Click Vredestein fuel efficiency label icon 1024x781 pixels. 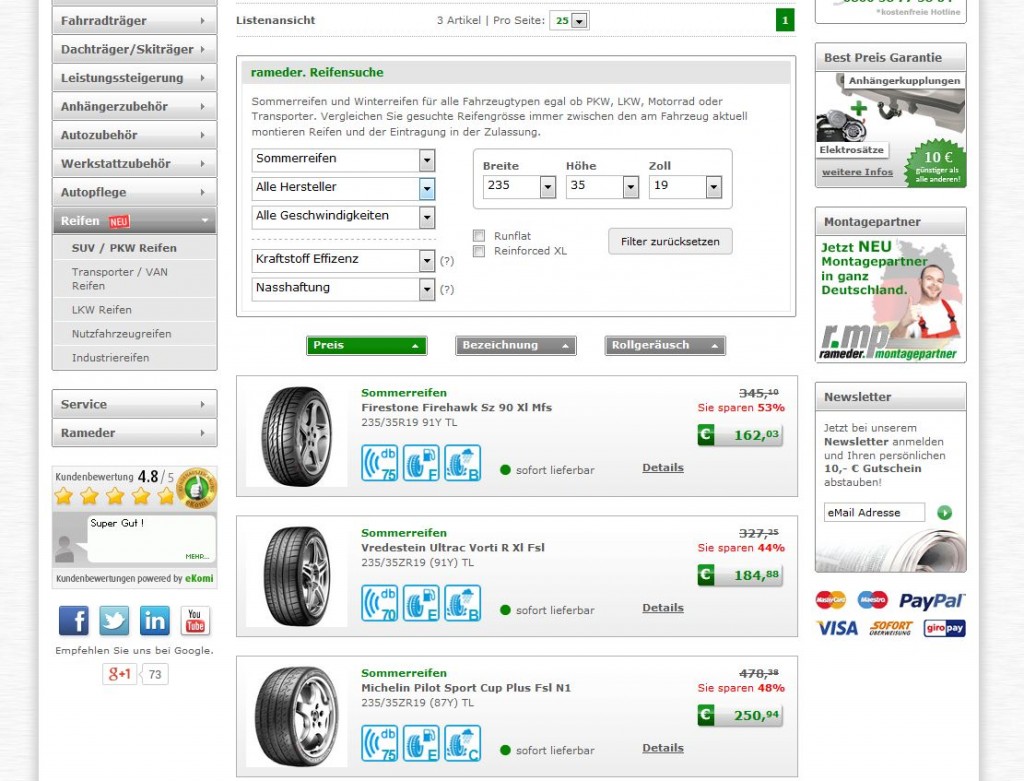tap(421, 603)
